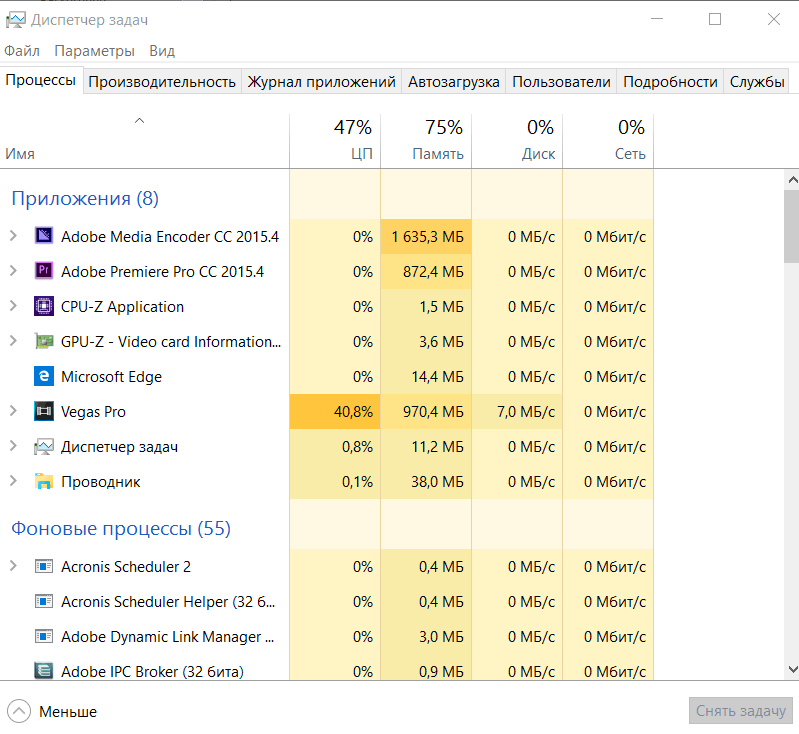The image size is (799, 734).
Task: Click the Vegas Pro icon
Action: (x=44, y=411)
